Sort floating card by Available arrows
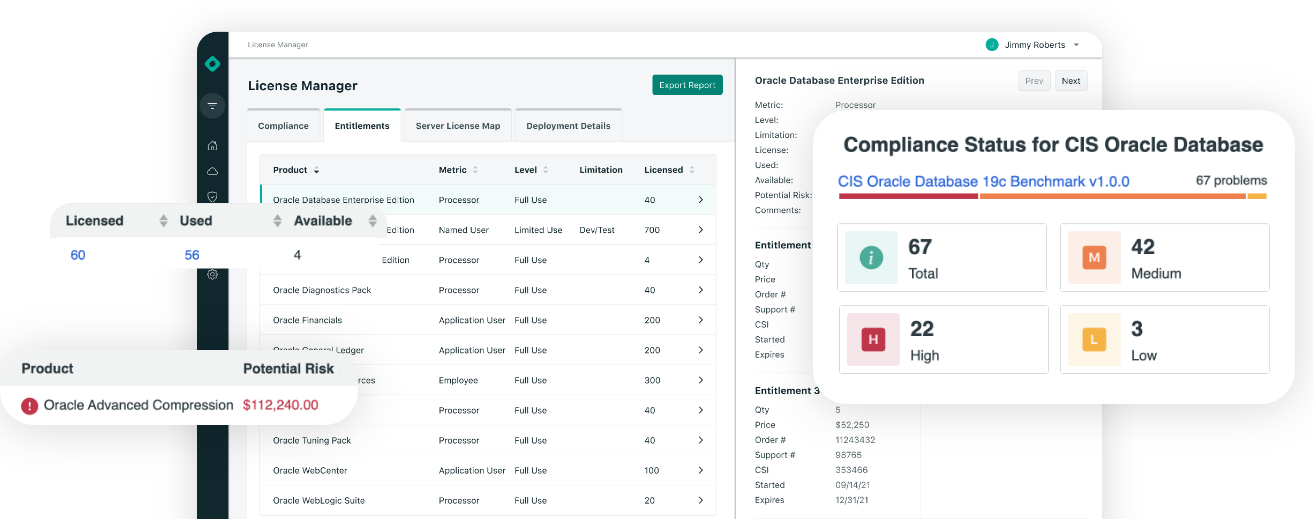Screen dimensions: 1313x519 (372, 221)
